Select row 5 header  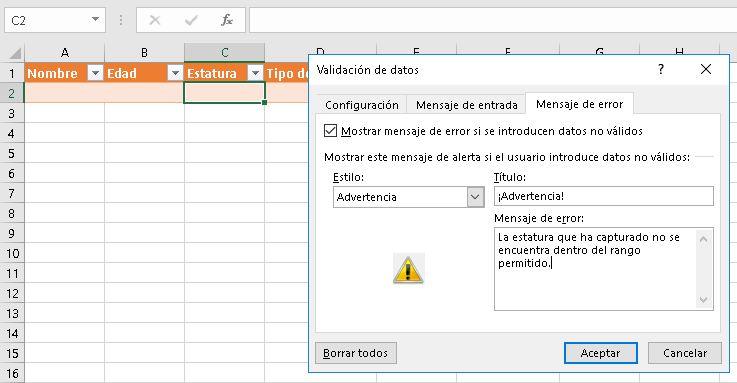pos(12,153)
